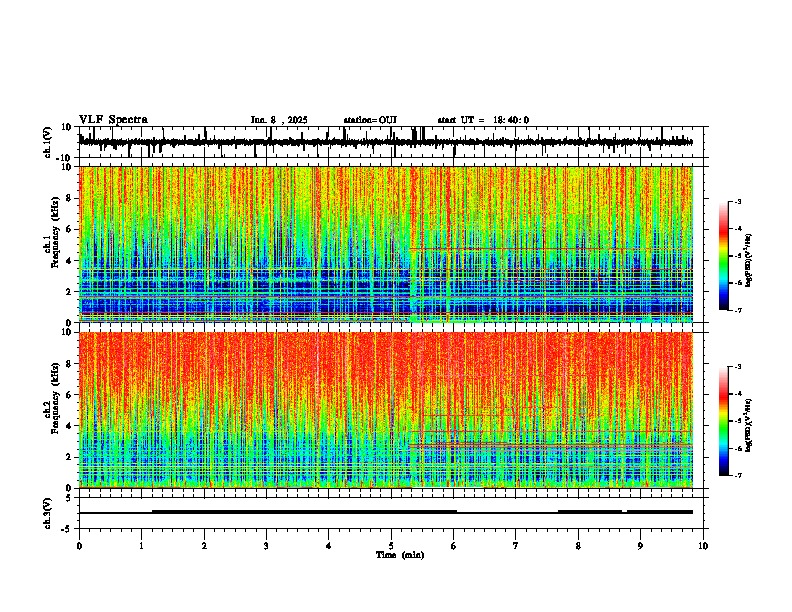The image size is (792, 612).
Task: Click the ch.1 voltage waveform trace
Action: (386, 142)
